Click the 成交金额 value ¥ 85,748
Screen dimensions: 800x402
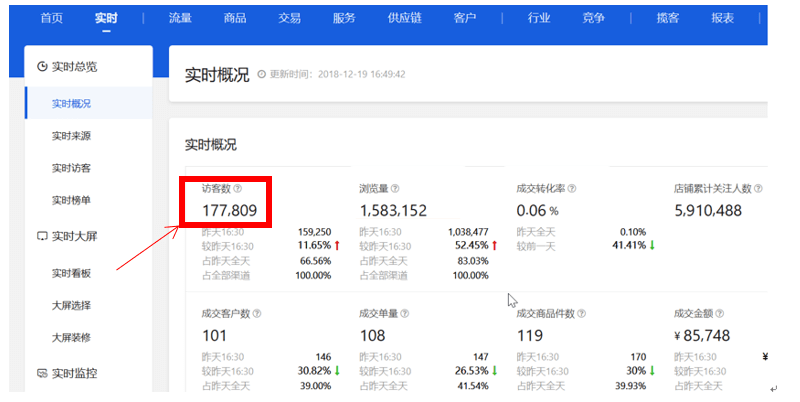click(702, 336)
